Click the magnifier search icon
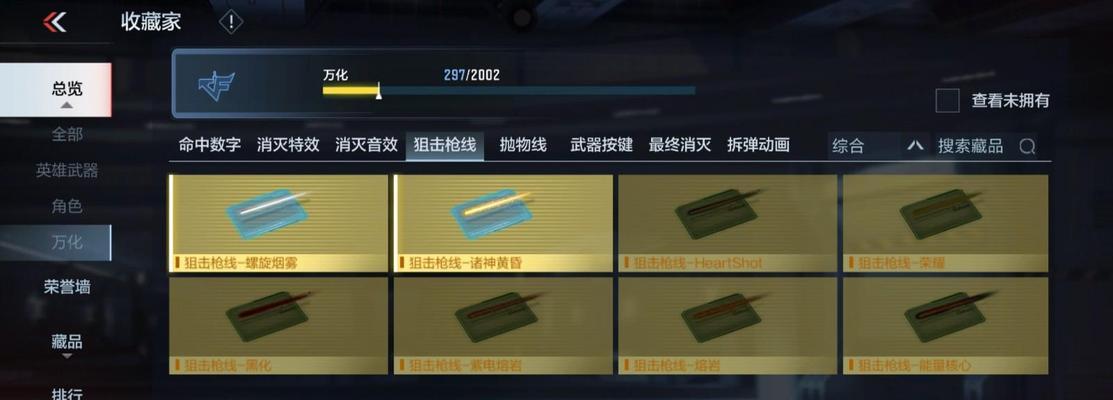This screenshot has height=400, width=1113. pyautogui.click(x=1026, y=147)
